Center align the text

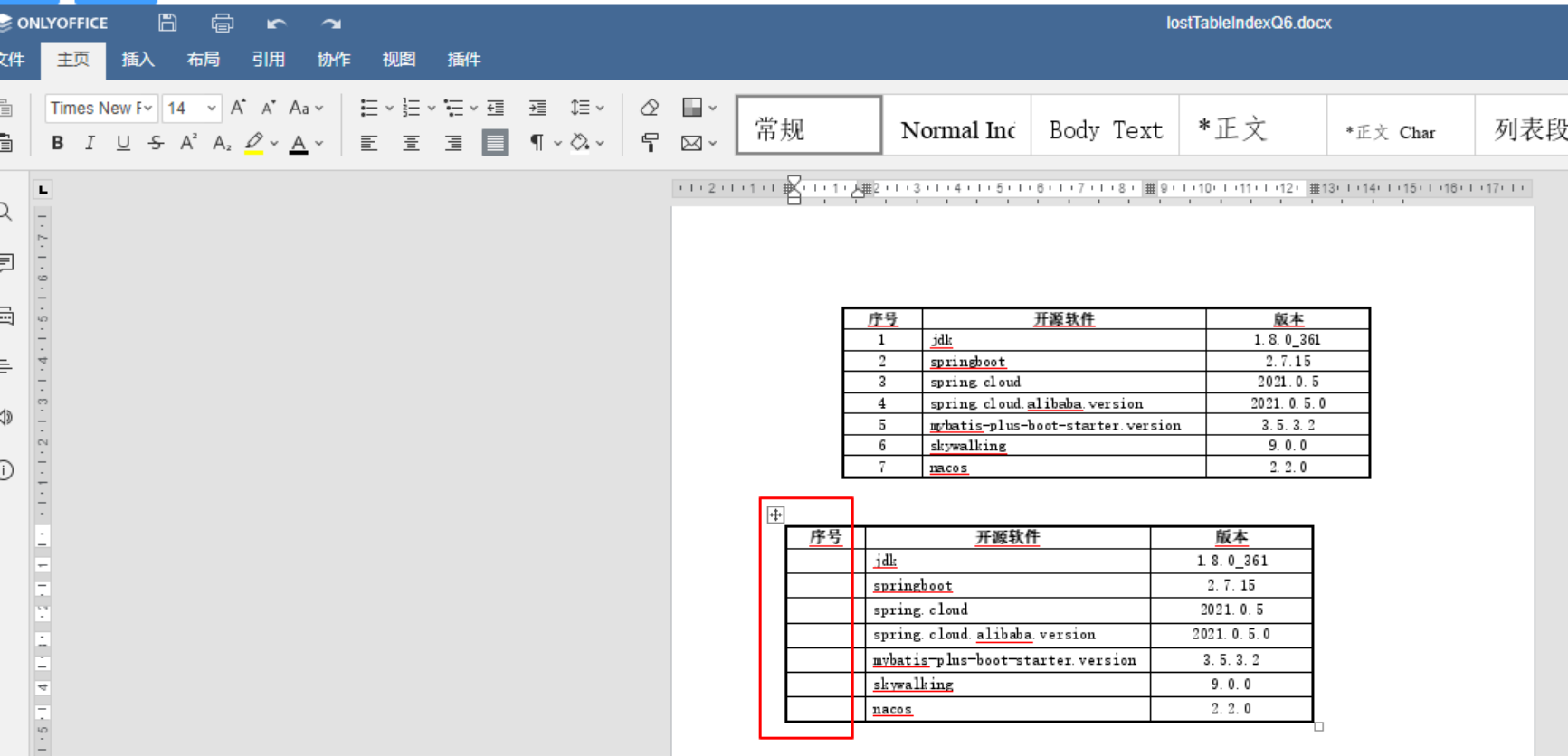point(411,143)
